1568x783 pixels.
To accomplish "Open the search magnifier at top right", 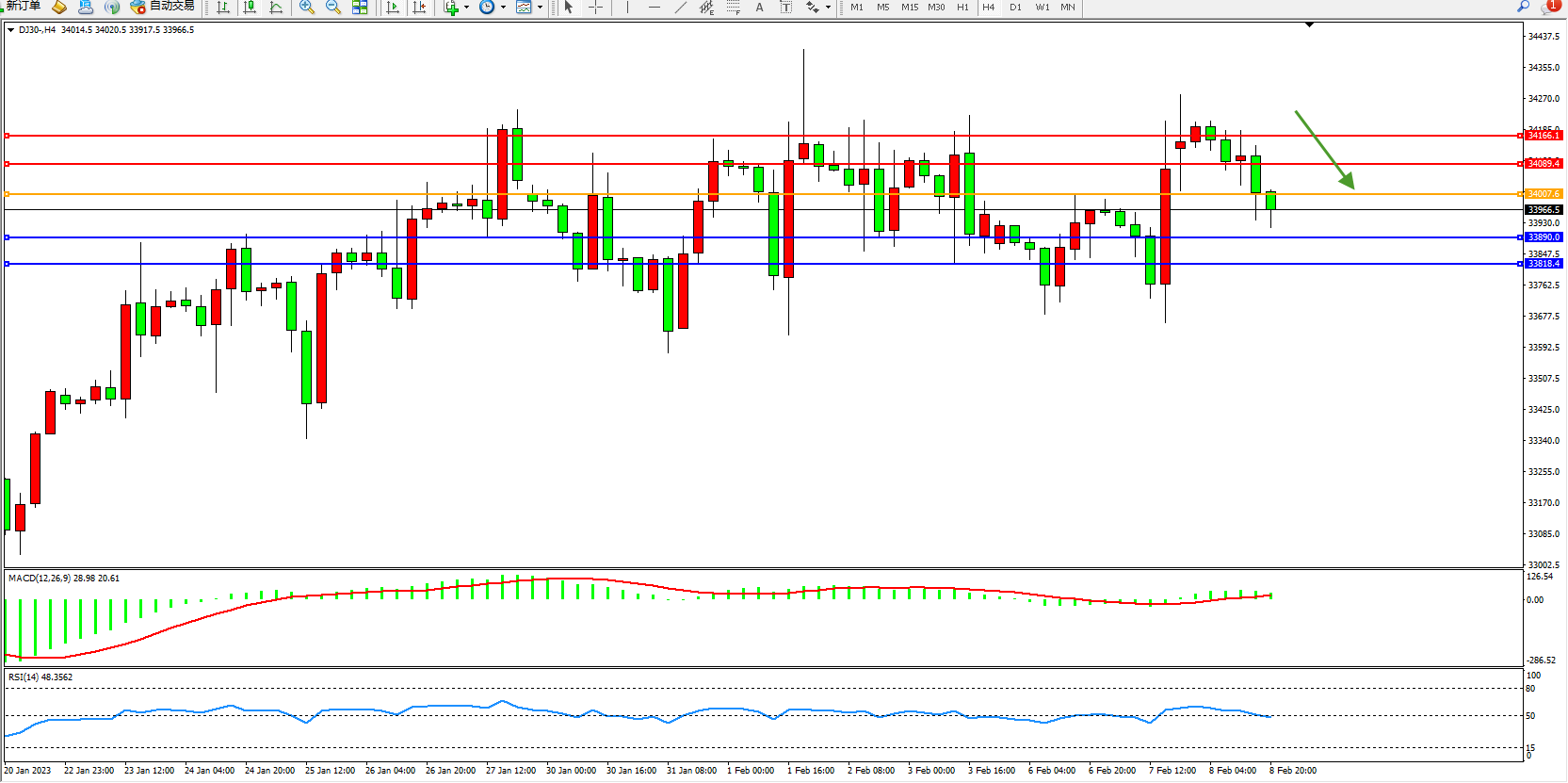I will click(x=1523, y=7).
